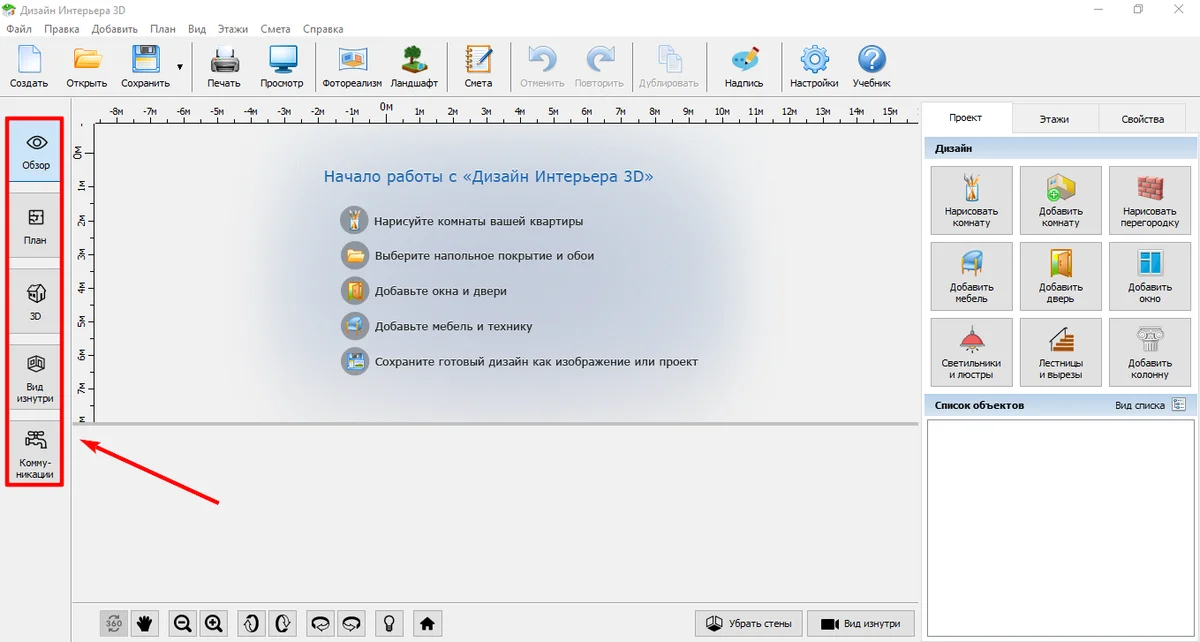Switch to План view mode
The width and height of the screenshot is (1200, 642).
pyautogui.click(x=36, y=226)
